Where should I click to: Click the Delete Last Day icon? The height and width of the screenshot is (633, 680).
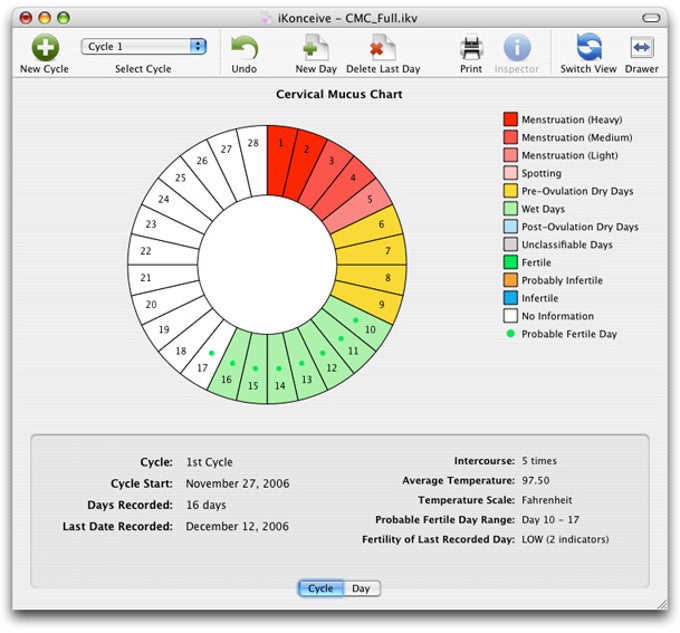(x=383, y=47)
